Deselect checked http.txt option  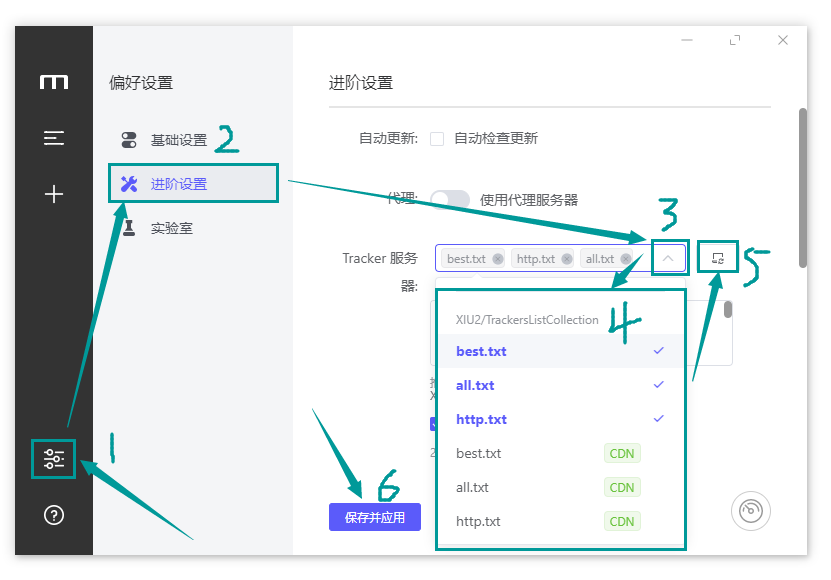pyautogui.click(x=560, y=419)
